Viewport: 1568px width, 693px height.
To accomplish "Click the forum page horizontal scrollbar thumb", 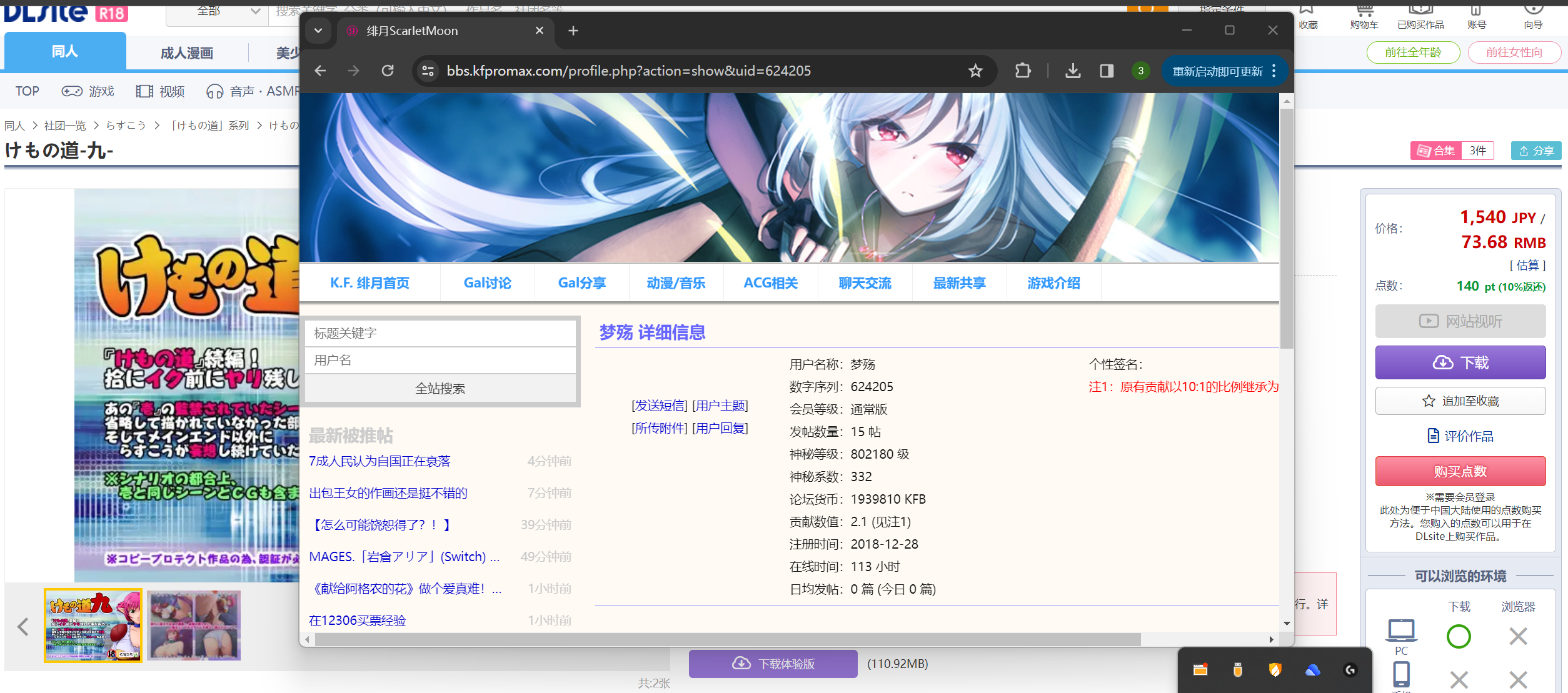I will pos(728,639).
